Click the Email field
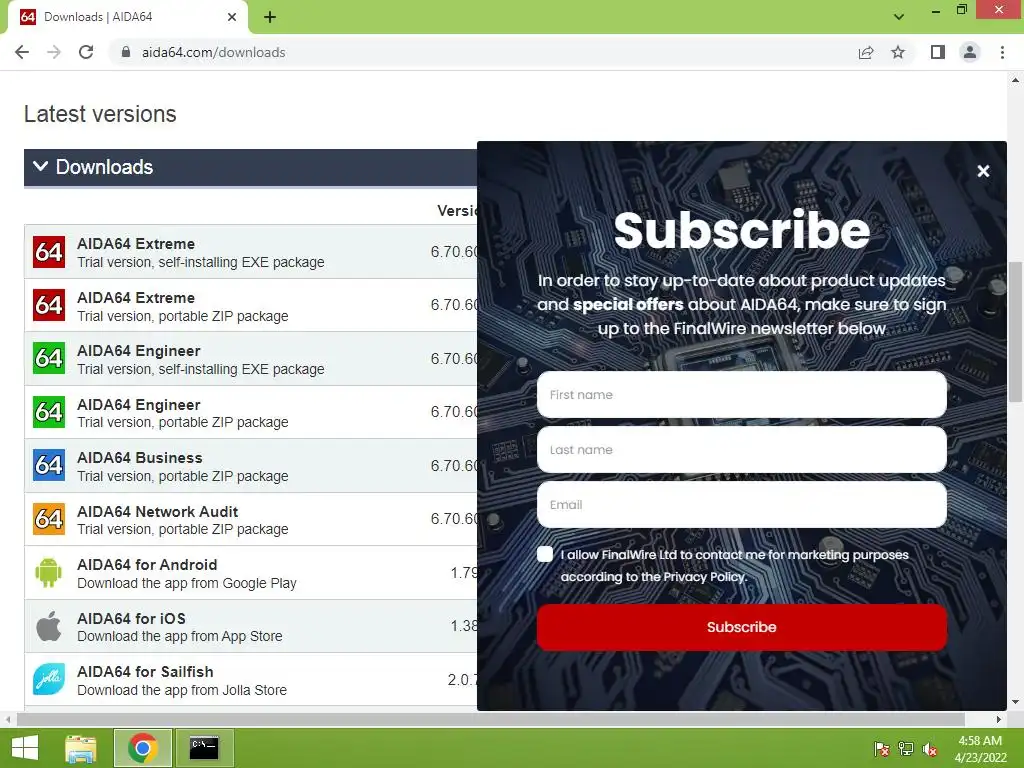1024x768 pixels. 741,504
